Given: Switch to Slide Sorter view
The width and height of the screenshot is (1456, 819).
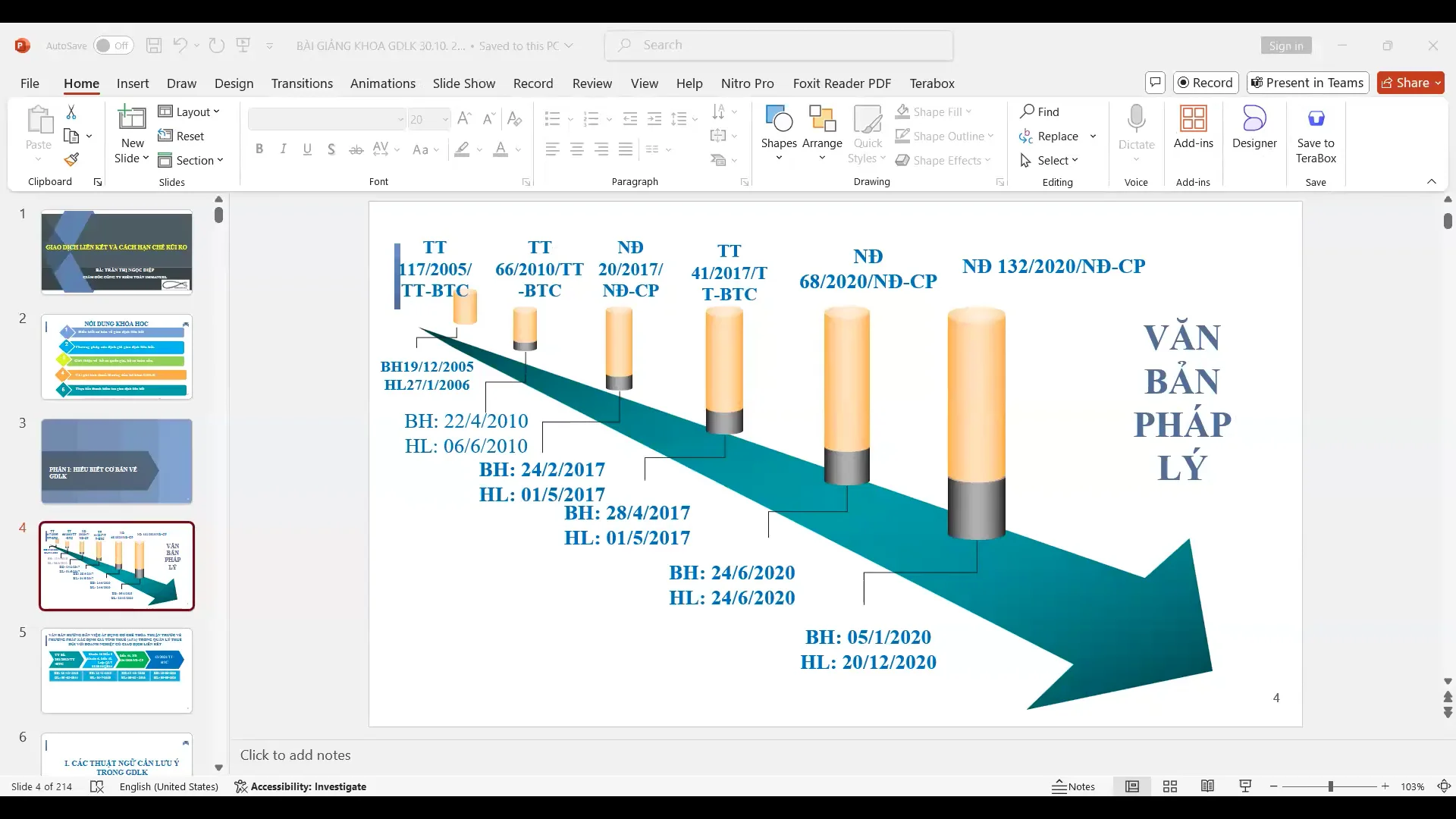Looking at the screenshot, I should tap(1170, 786).
